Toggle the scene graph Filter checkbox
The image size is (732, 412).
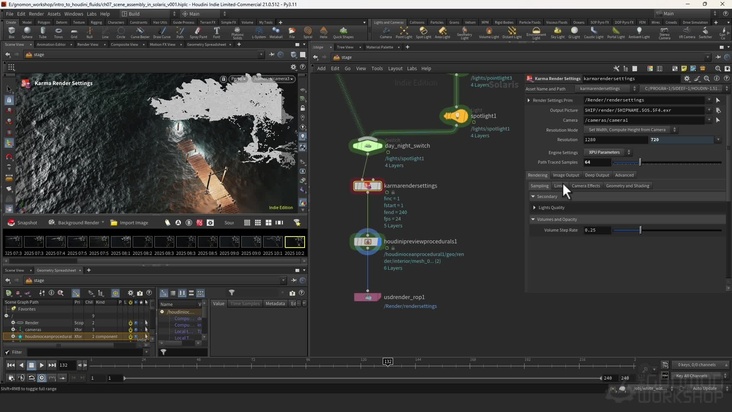click(x=7, y=352)
